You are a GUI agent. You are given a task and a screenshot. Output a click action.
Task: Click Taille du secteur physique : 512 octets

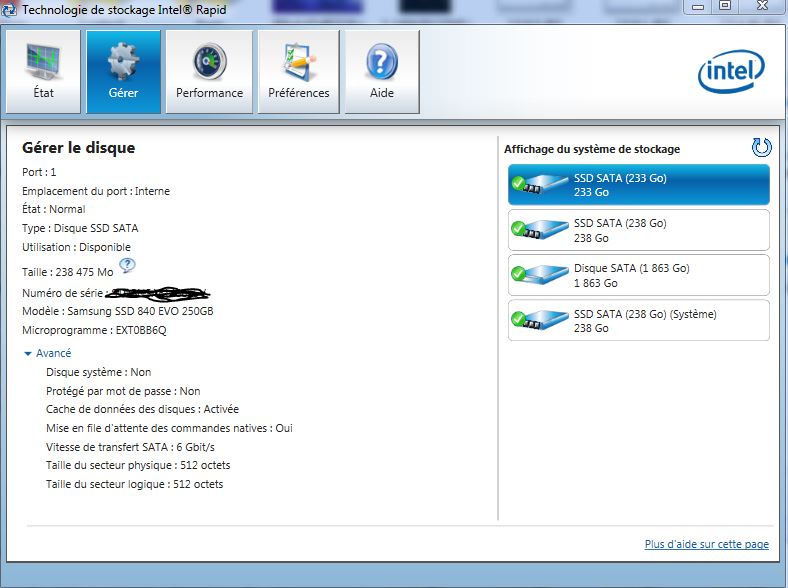138,465
